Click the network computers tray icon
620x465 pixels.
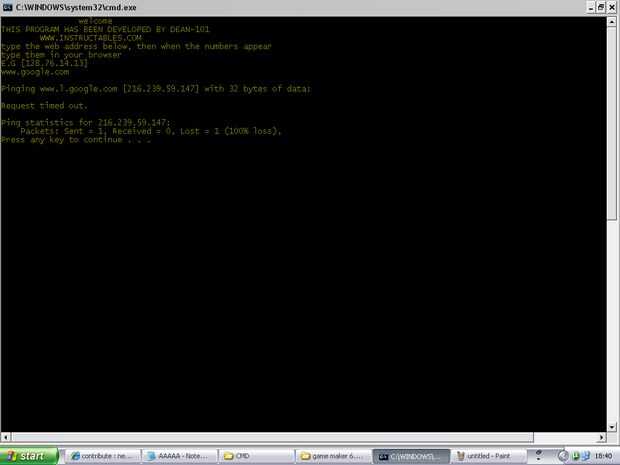586,456
